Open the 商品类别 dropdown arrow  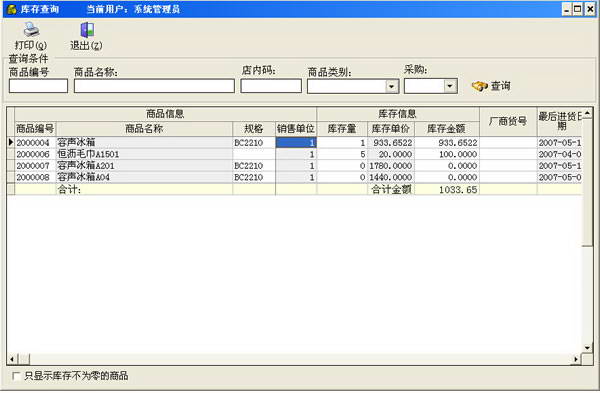391,86
